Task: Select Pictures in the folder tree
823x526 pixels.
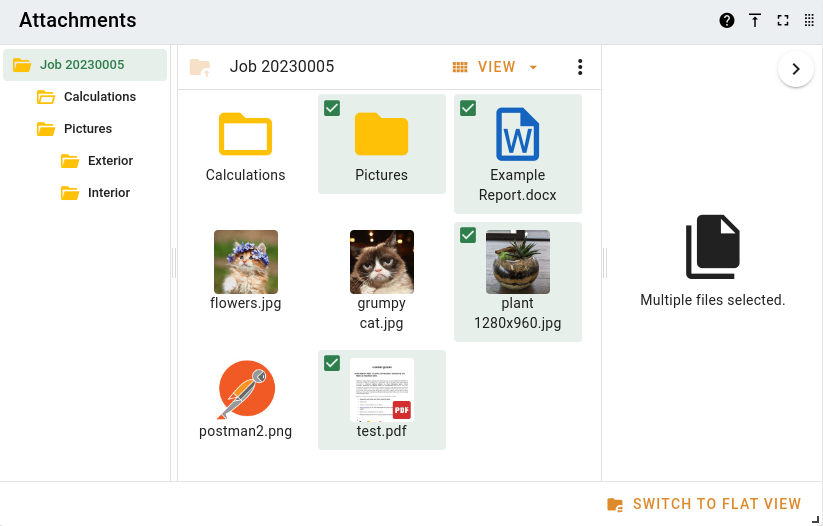Action: point(88,129)
